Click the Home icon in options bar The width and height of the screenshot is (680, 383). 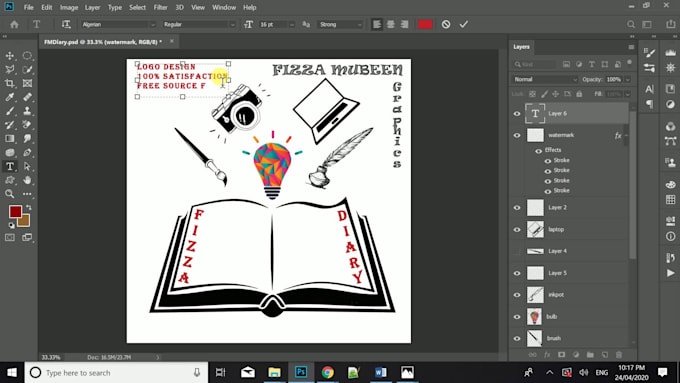click(x=14, y=24)
